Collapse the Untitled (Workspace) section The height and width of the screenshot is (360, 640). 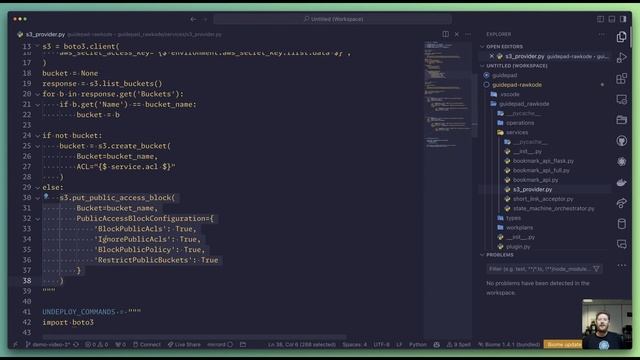click(483, 66)
